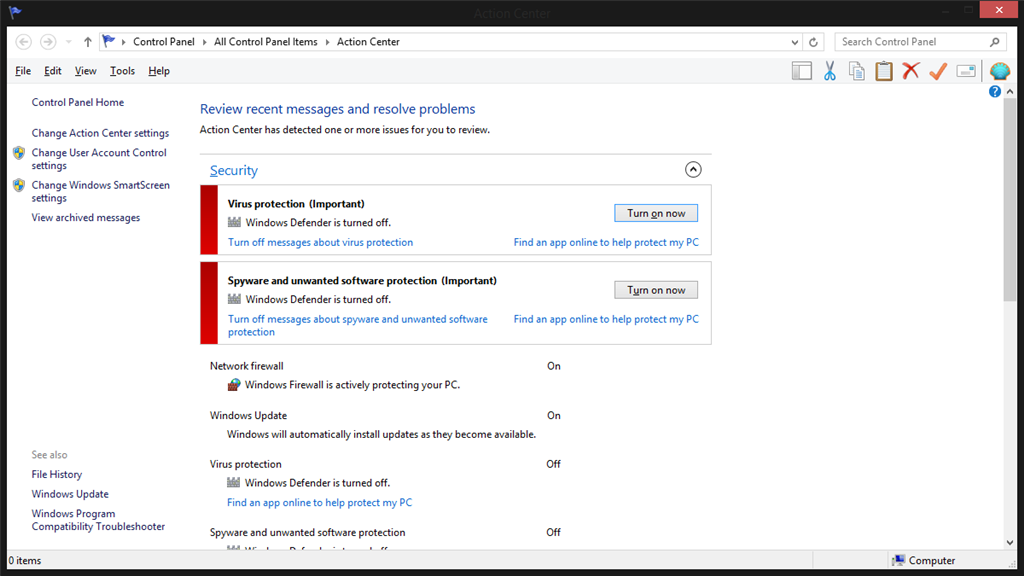Screen dimensions: 1024x576
Task: Open Change Action Center settings
Action: point(100,133)
